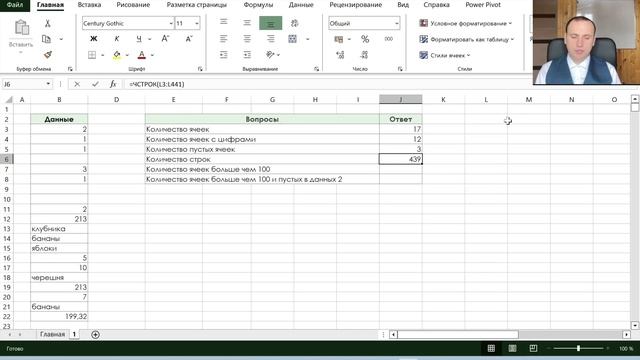Open the Merge and Center dropdown arrow
640x360 pixels.
pyautogui.click(x=308, y=39)
